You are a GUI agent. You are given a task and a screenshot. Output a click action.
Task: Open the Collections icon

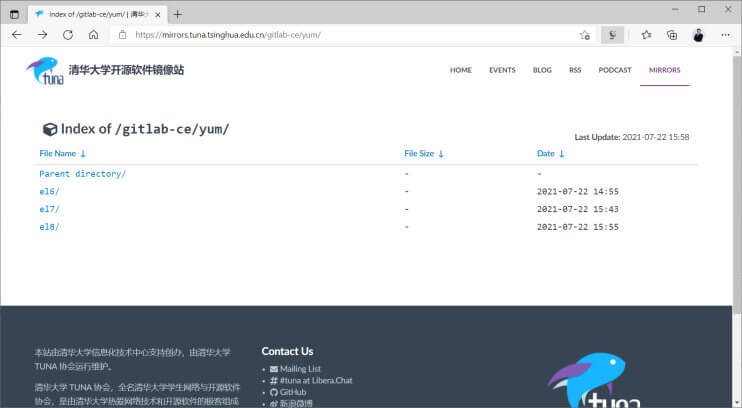coord(672,35)
